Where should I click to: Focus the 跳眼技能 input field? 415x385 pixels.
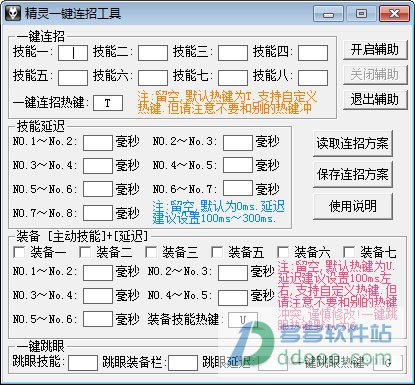83,363
